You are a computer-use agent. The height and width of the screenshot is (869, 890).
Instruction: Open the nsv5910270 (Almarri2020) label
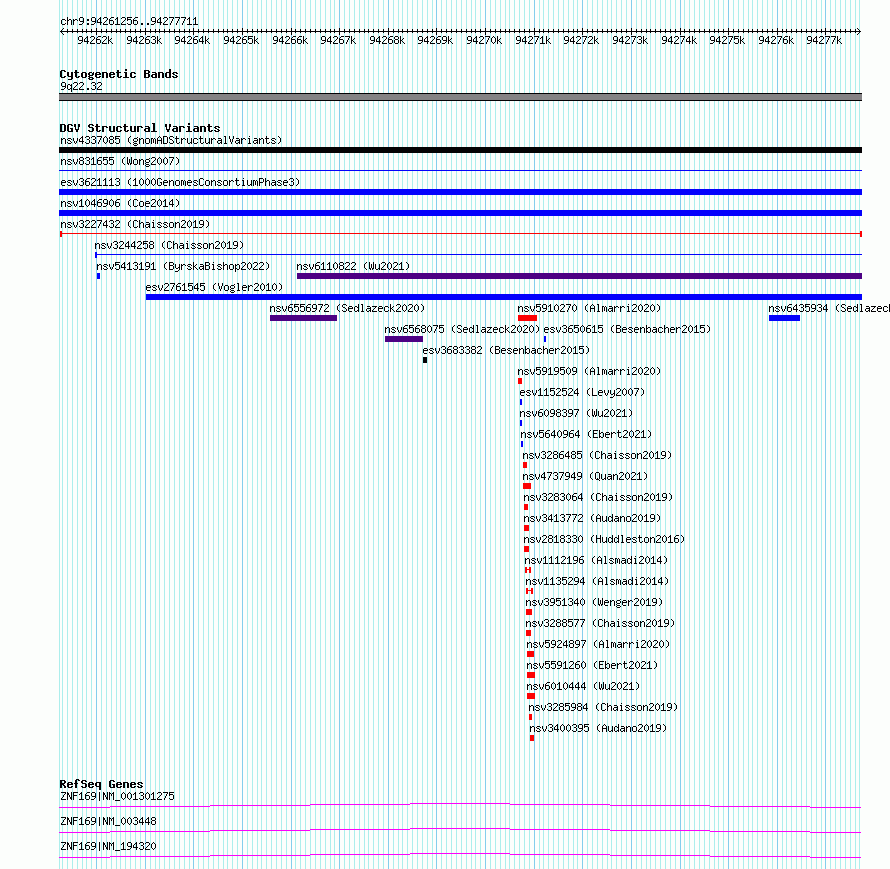coord(589,308)
